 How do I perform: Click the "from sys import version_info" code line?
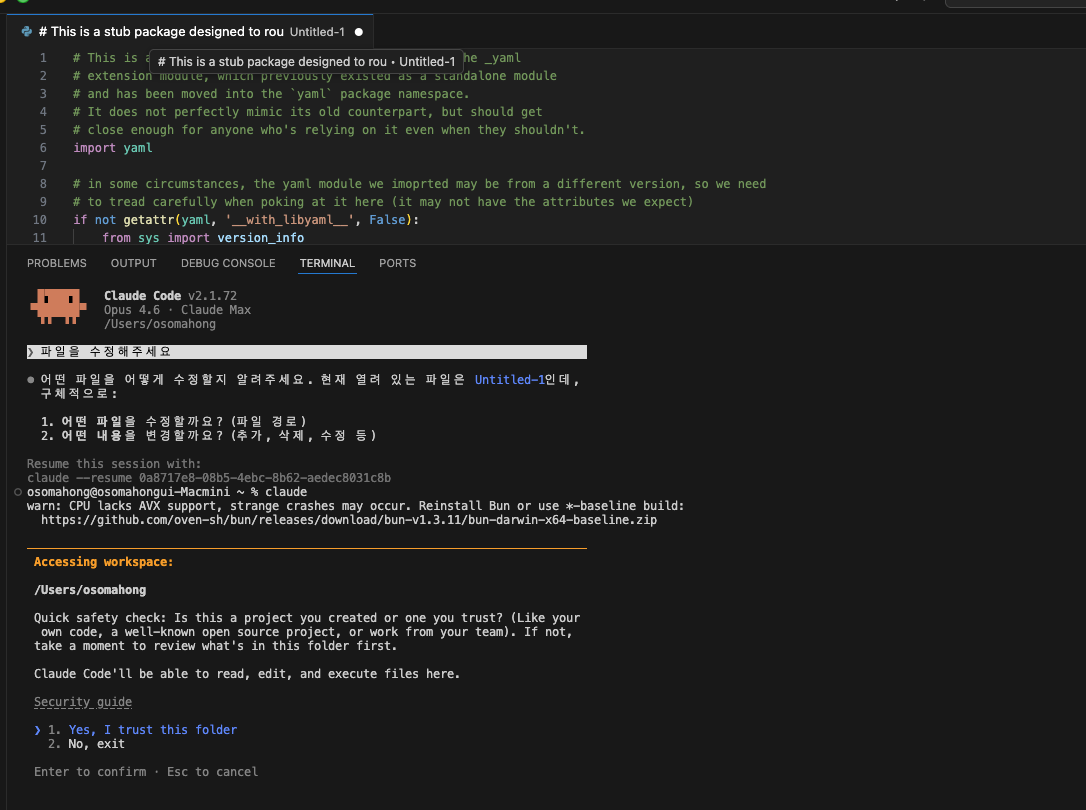pyautogui.click(x=203, y=238)
